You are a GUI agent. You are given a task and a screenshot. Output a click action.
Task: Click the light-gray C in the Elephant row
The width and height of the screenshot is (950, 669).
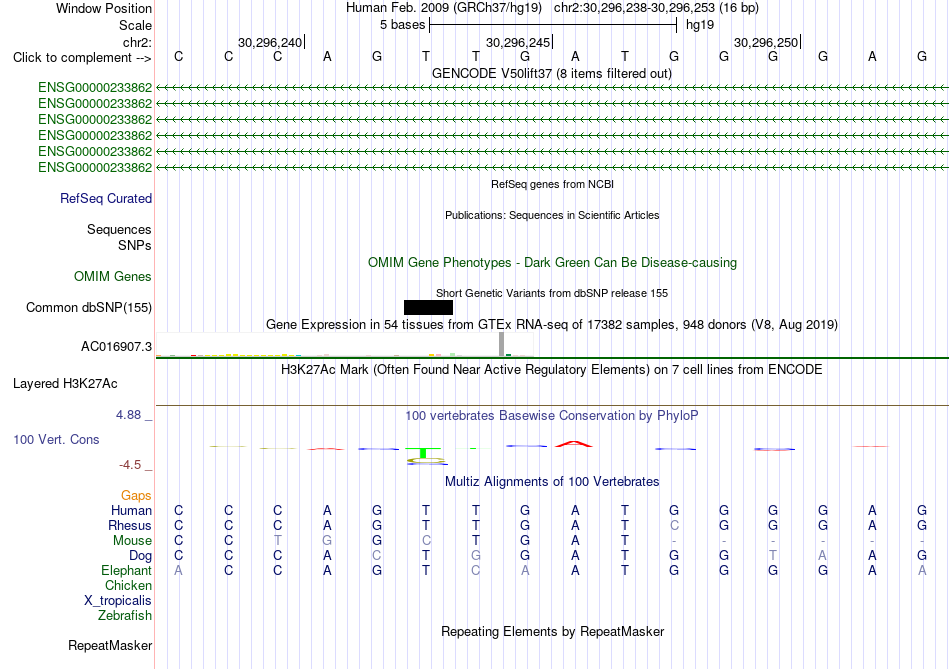click(x=476, y=570)
